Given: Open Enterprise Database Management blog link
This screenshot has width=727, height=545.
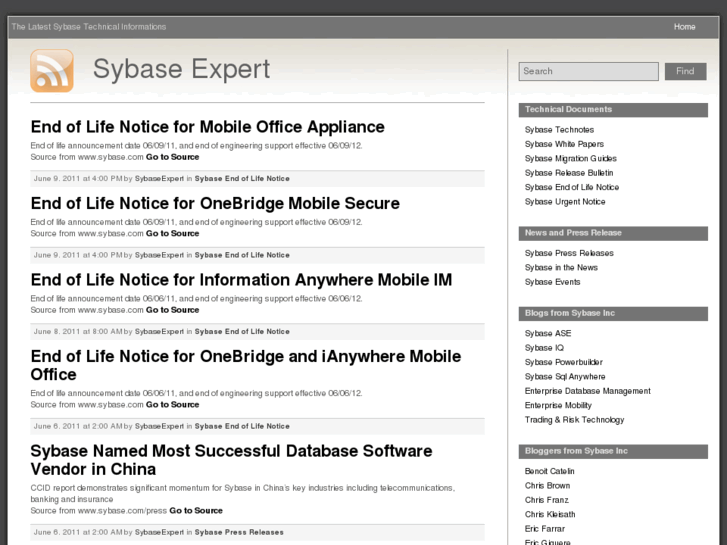Looking at the screenshot, I should coord(587,391).
